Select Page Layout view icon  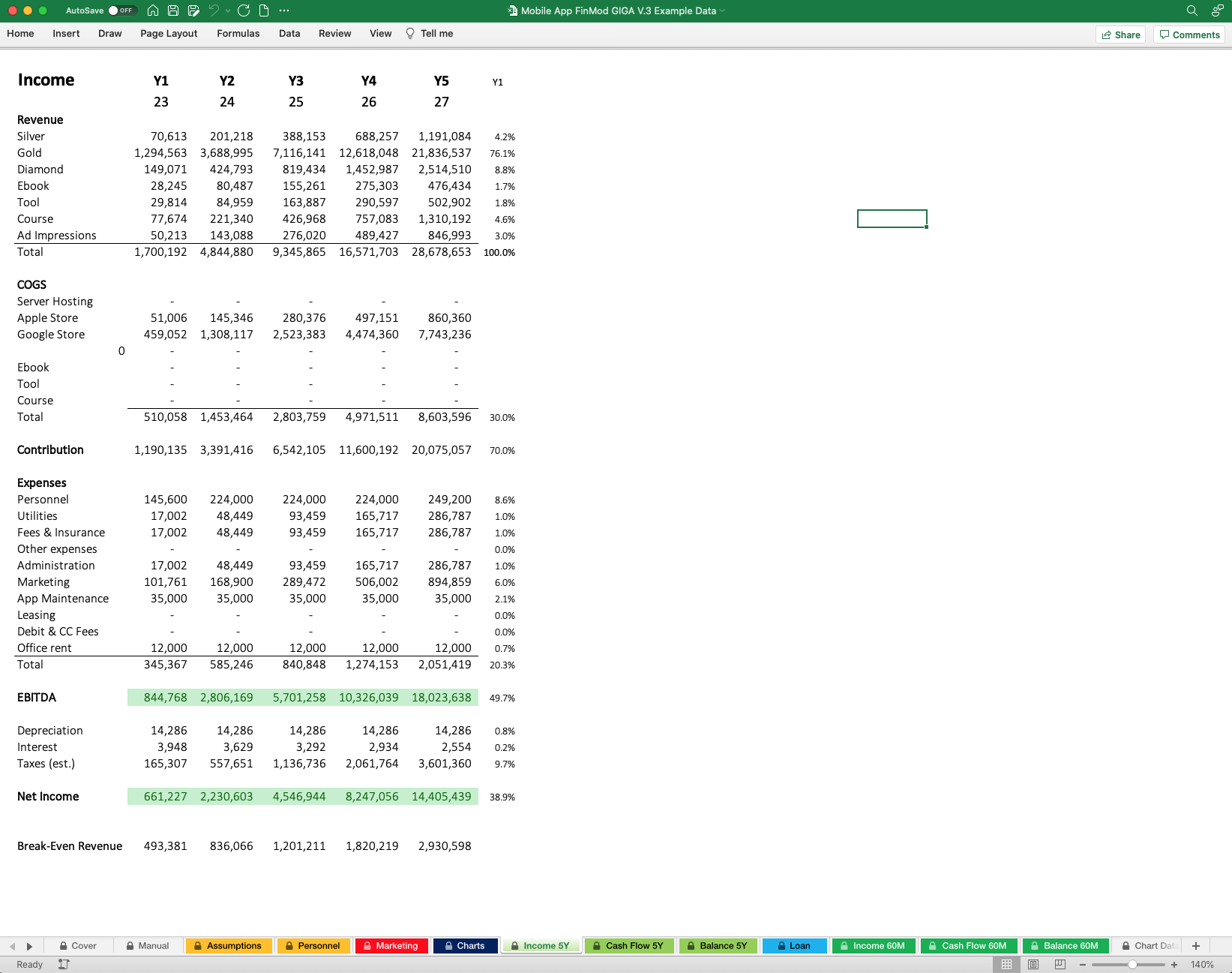click(x=1033, y=964)
